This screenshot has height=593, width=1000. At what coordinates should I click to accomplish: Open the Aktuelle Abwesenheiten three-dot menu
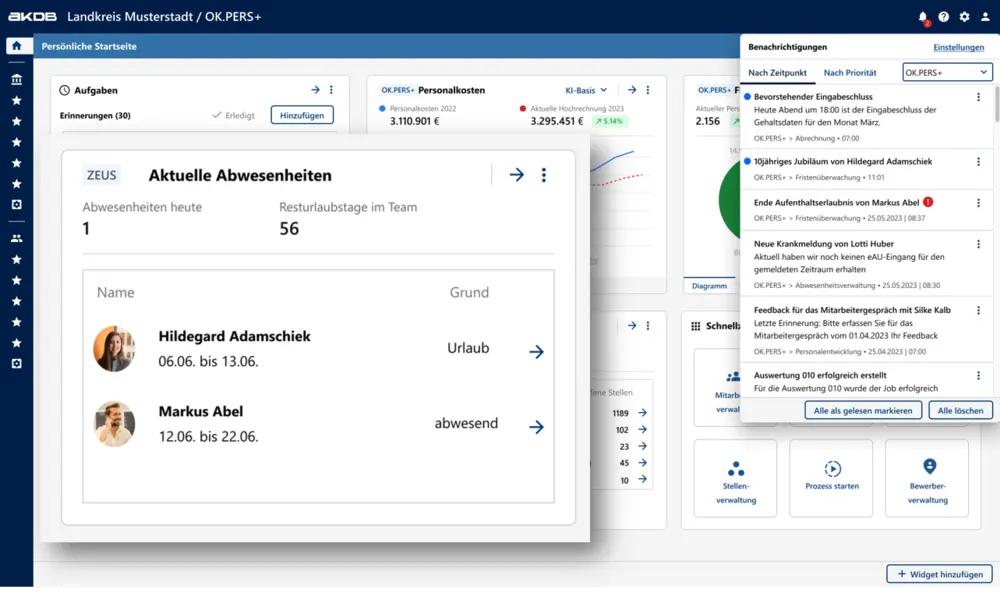(544, 175)
